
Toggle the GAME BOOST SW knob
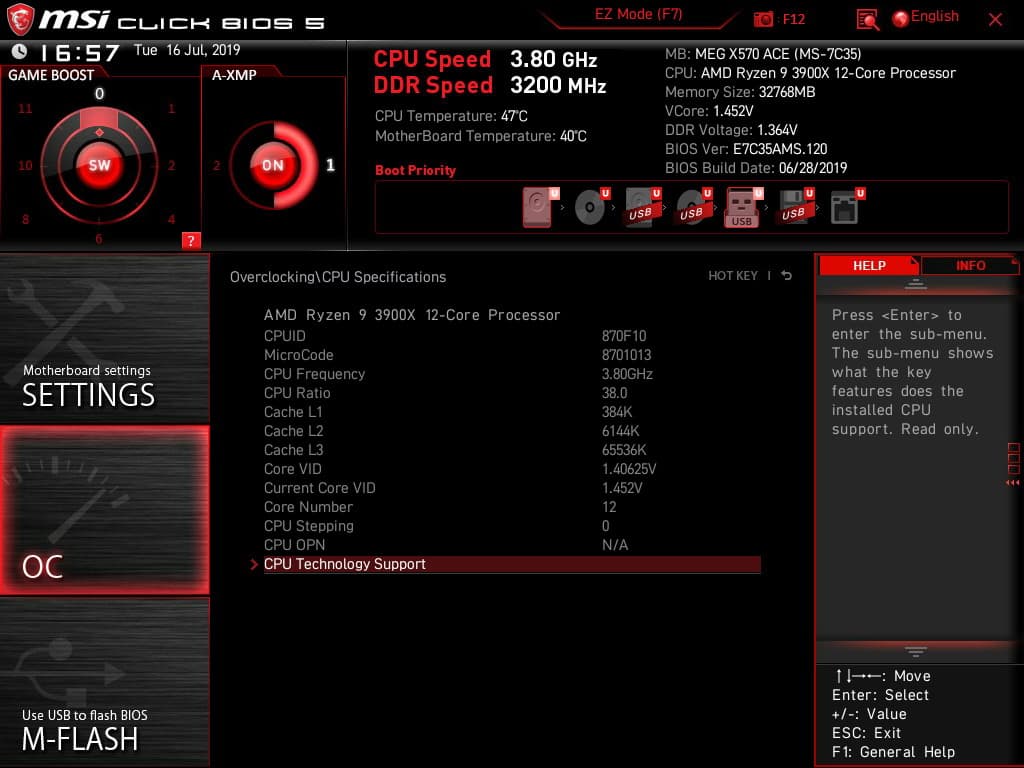pyautogui.click(x=99, y=165)
